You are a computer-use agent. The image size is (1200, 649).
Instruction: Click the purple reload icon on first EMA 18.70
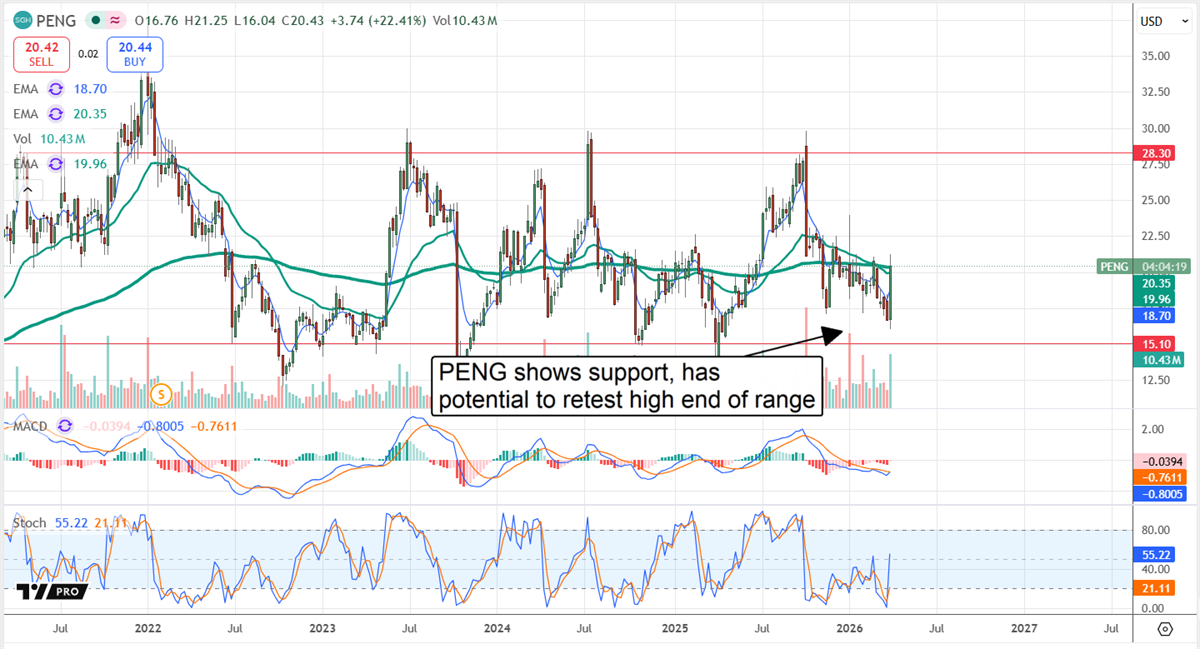click(57, 89)
